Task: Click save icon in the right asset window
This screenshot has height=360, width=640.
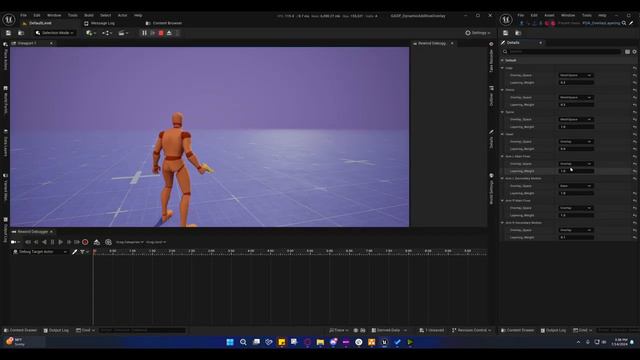Action: click(506, 33)
